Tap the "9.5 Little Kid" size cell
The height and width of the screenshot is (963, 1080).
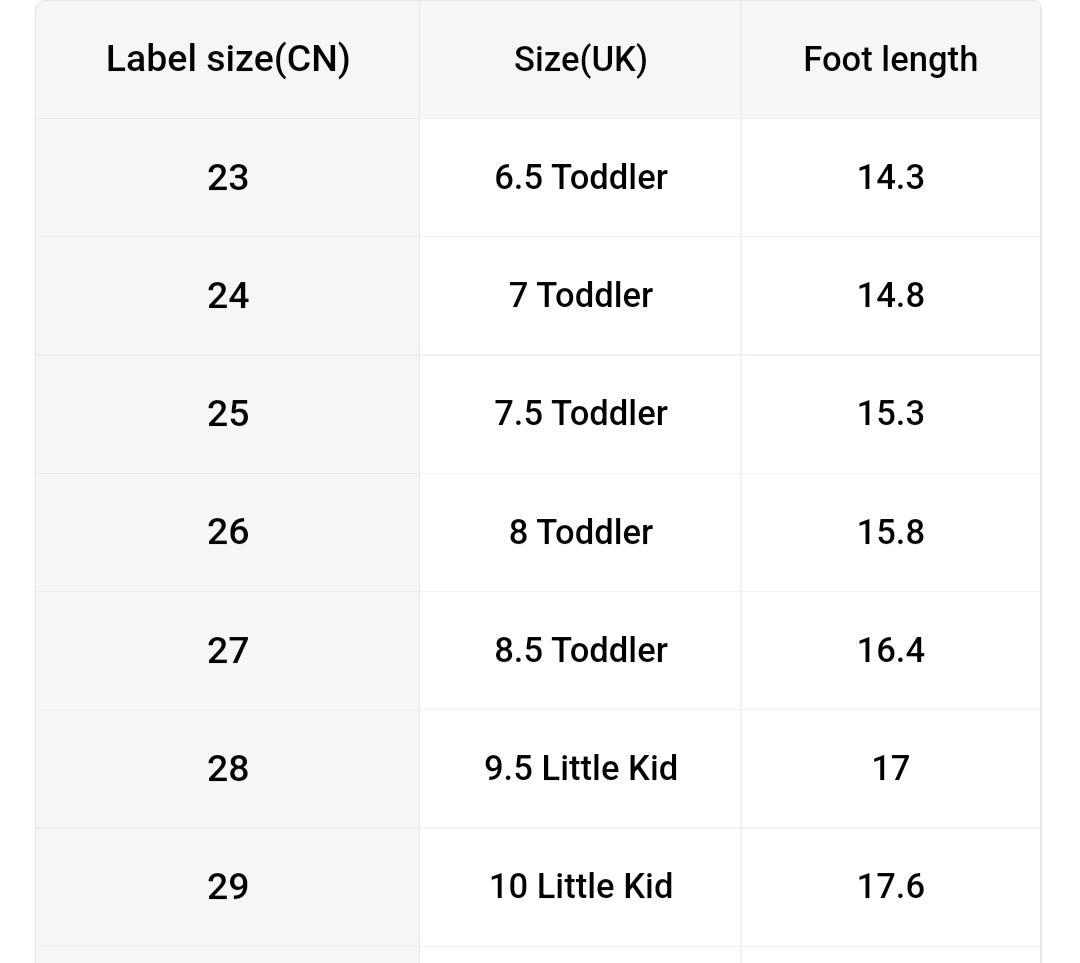(580, 769)
